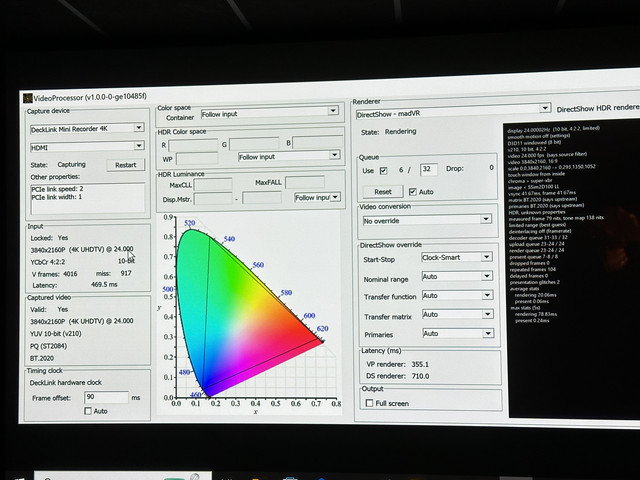Click the V frames value '4016'
The image size is (640, 480).
click(70, 274)
